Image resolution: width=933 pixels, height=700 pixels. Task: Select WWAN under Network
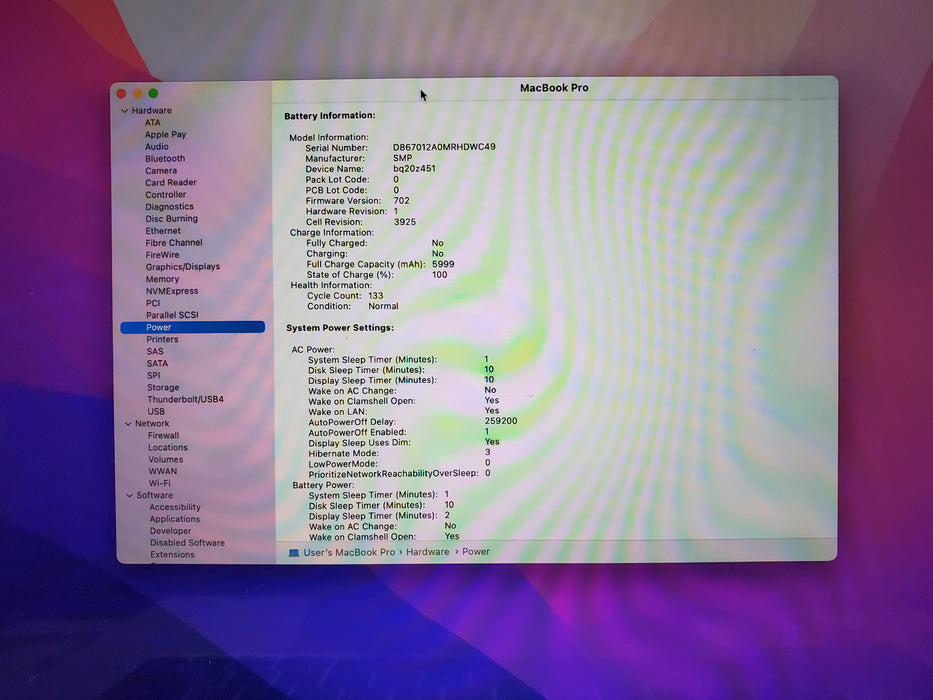click(x=163, y=471)
